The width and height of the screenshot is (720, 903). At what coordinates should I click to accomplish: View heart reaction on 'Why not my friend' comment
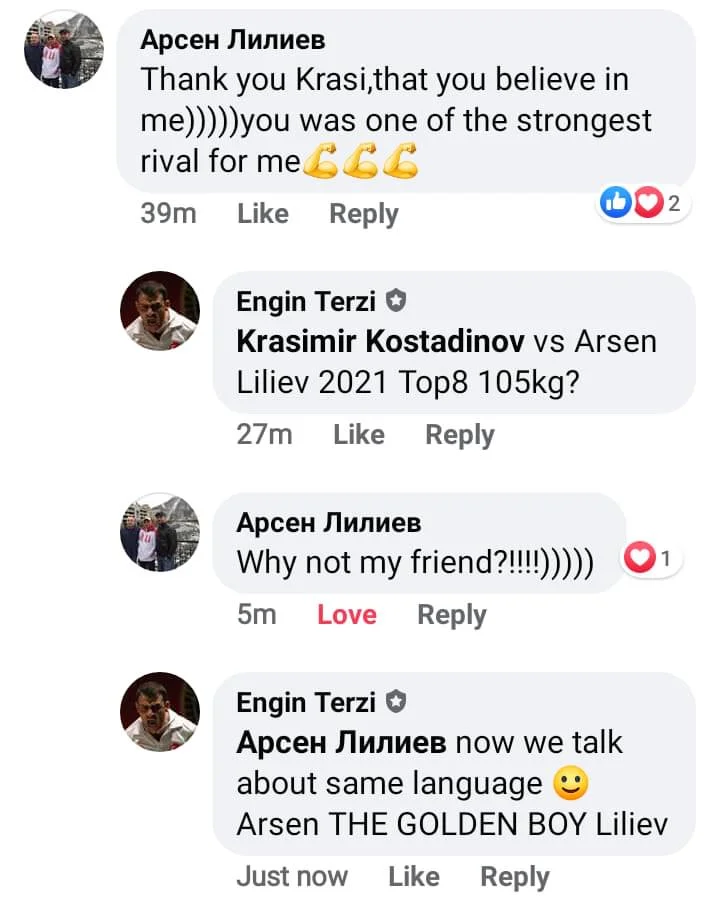pos(652,560)
